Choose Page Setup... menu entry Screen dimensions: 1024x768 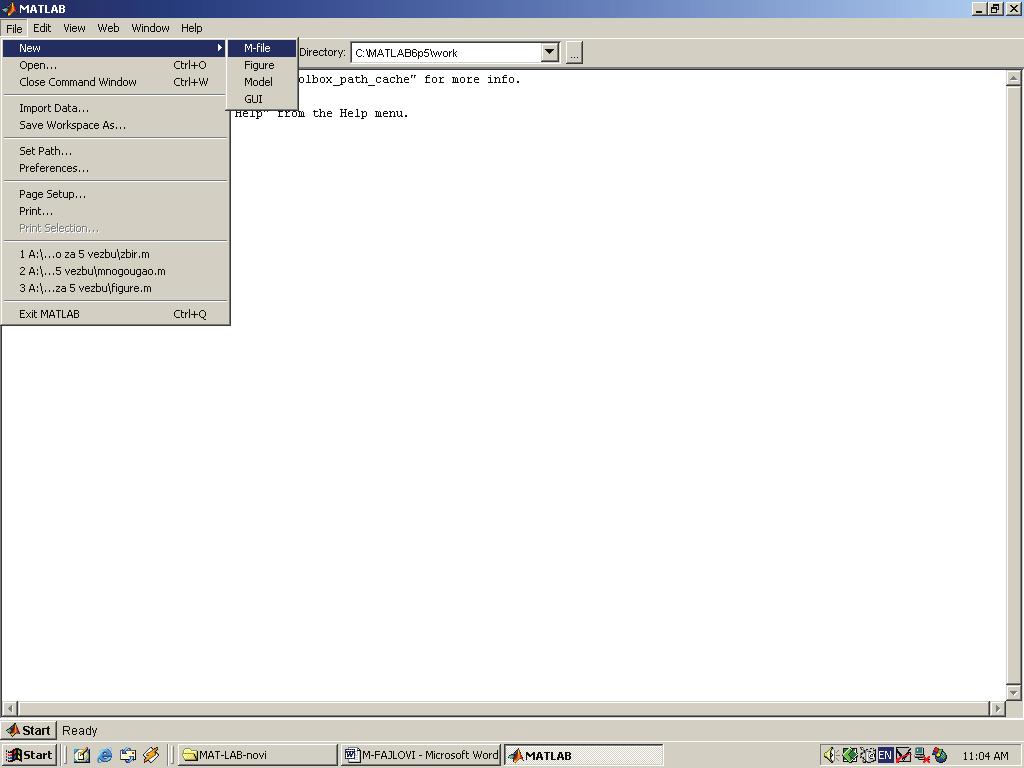pos(115,194)
